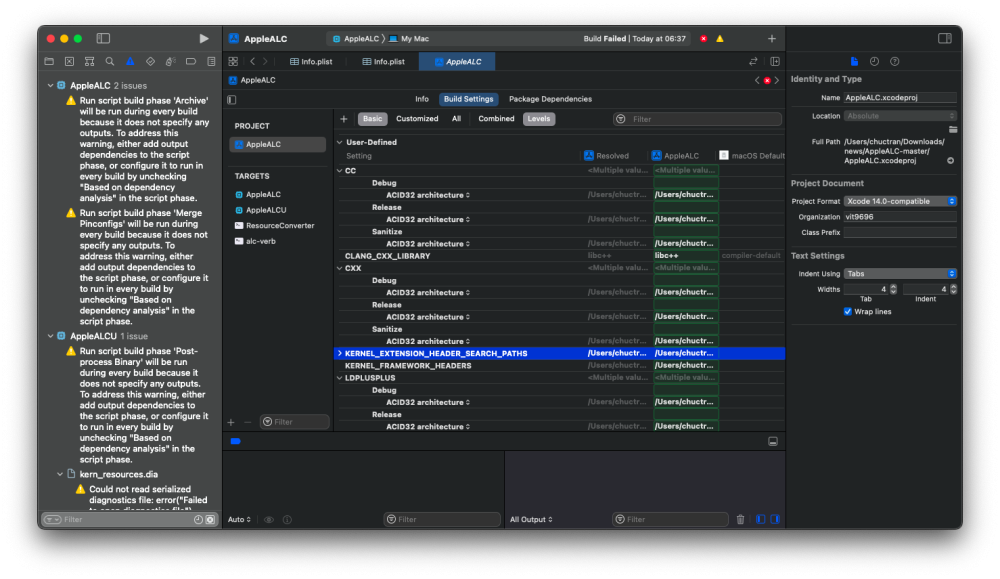1000x579 pixels.
Task: Toggle the inspectors panel at top right
Action: (x=945, y=39)
